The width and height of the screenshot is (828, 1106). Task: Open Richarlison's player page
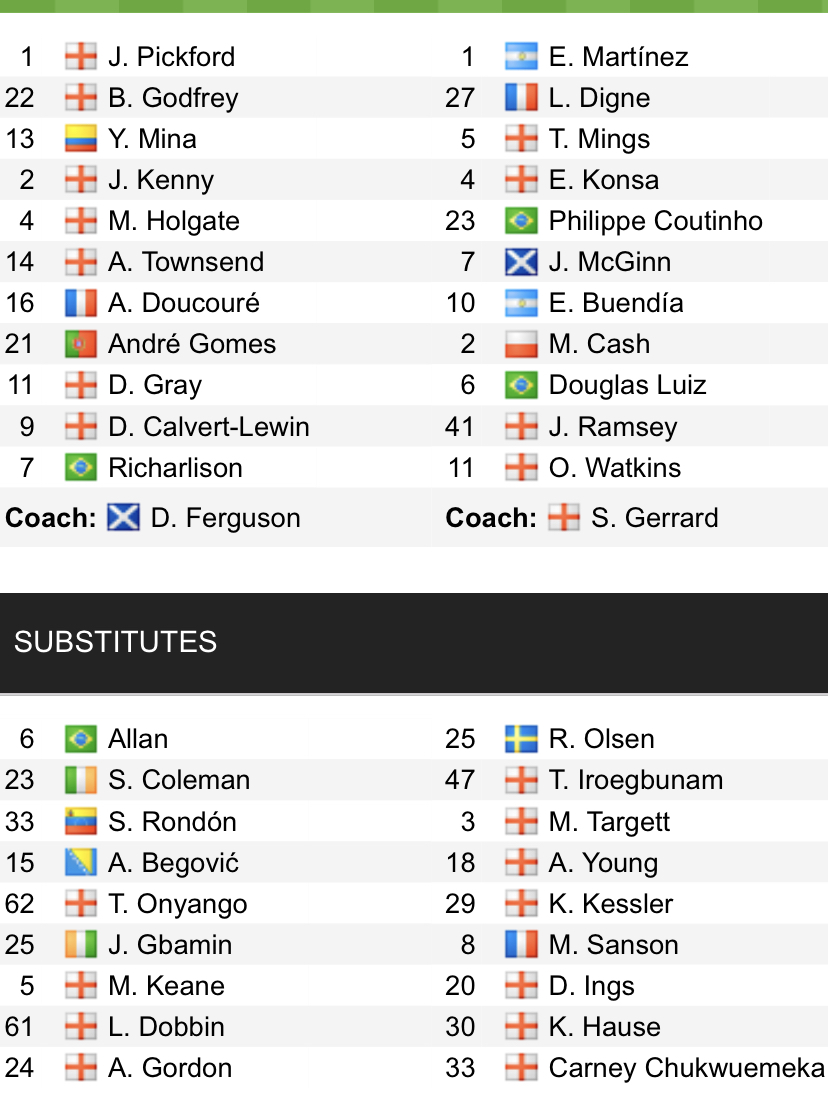(x=175, y=468)
